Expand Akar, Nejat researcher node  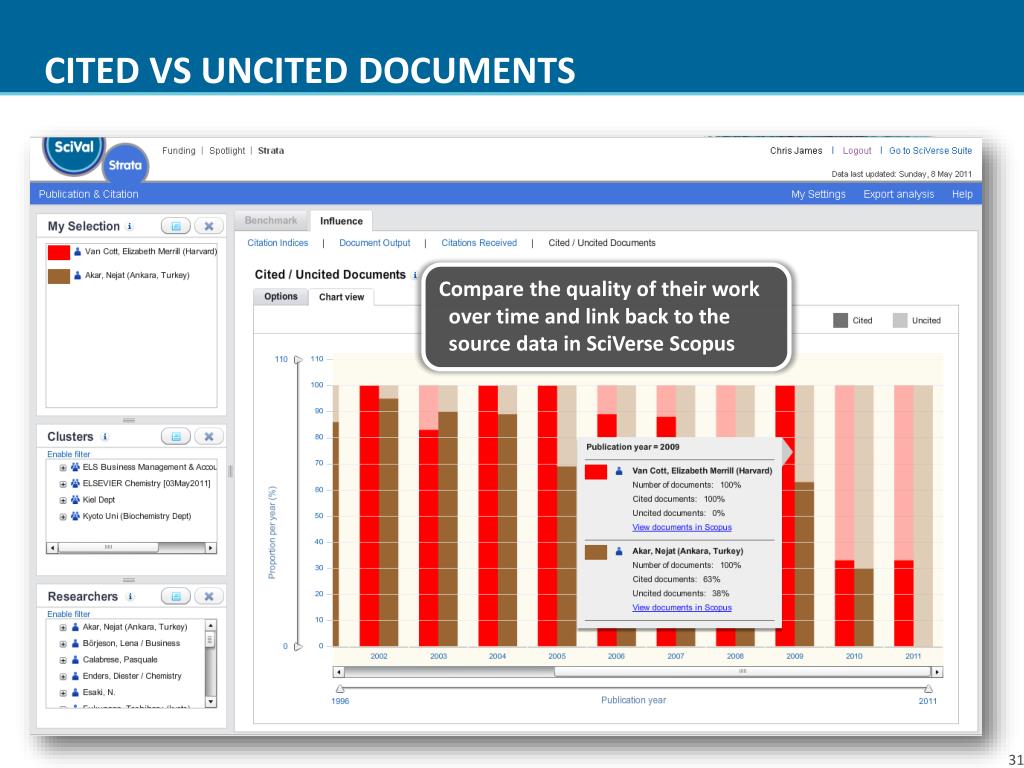pos(63,628)
